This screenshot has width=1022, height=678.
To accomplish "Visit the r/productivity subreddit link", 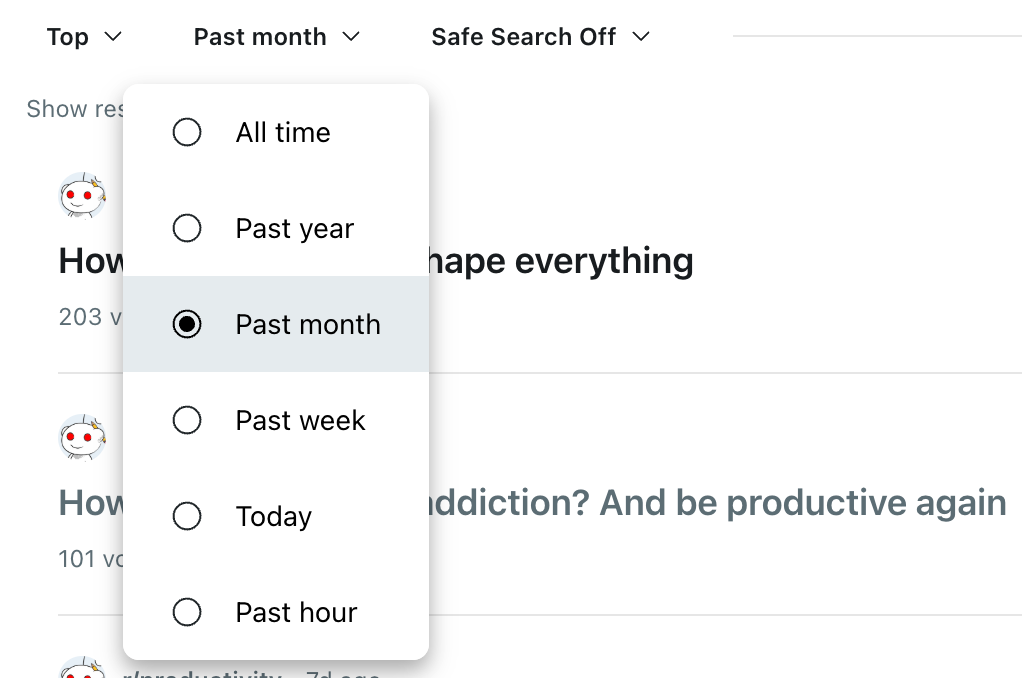I will 205,673.
